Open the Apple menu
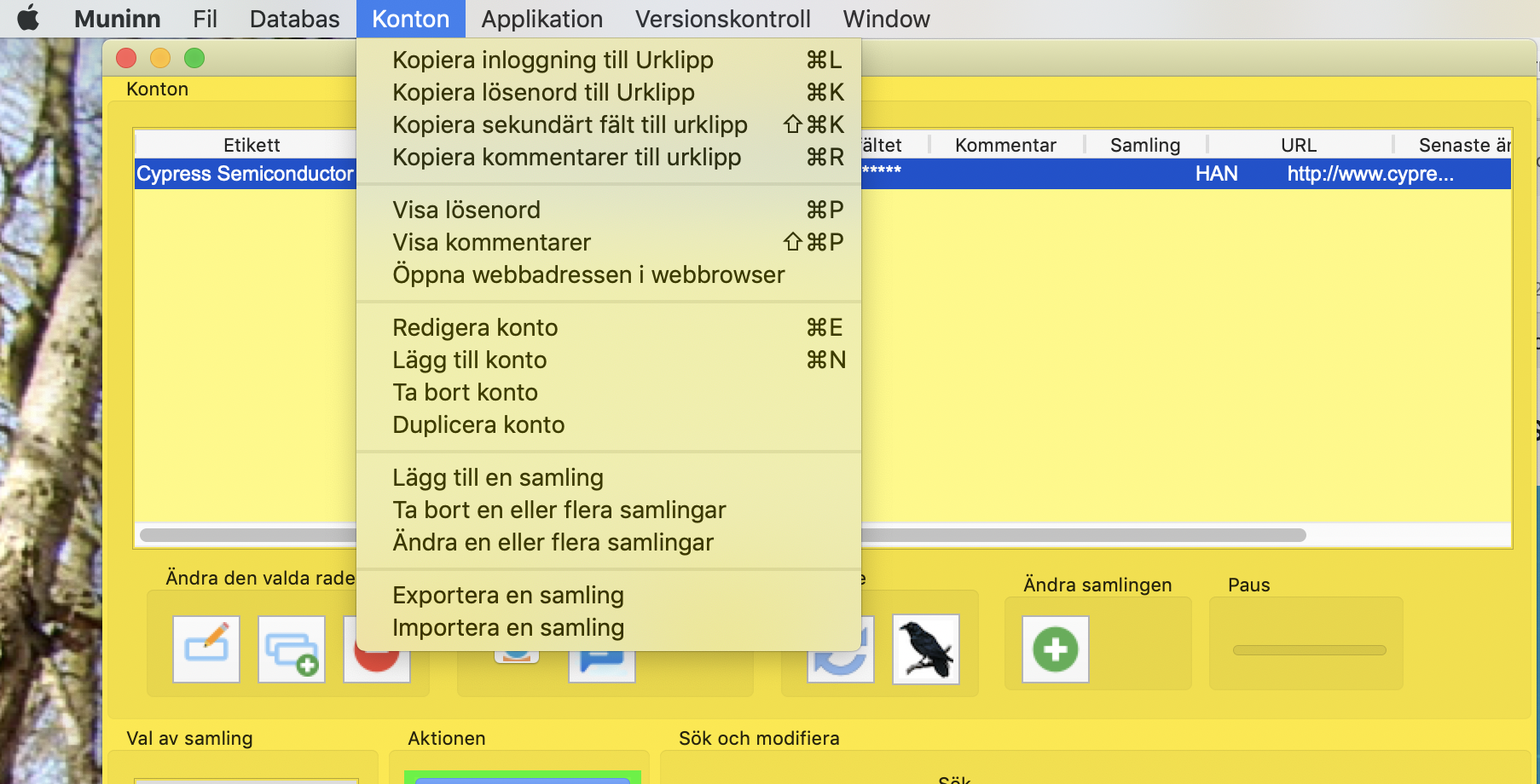This screenshot has width=1540, height=784. click(28, 19)
